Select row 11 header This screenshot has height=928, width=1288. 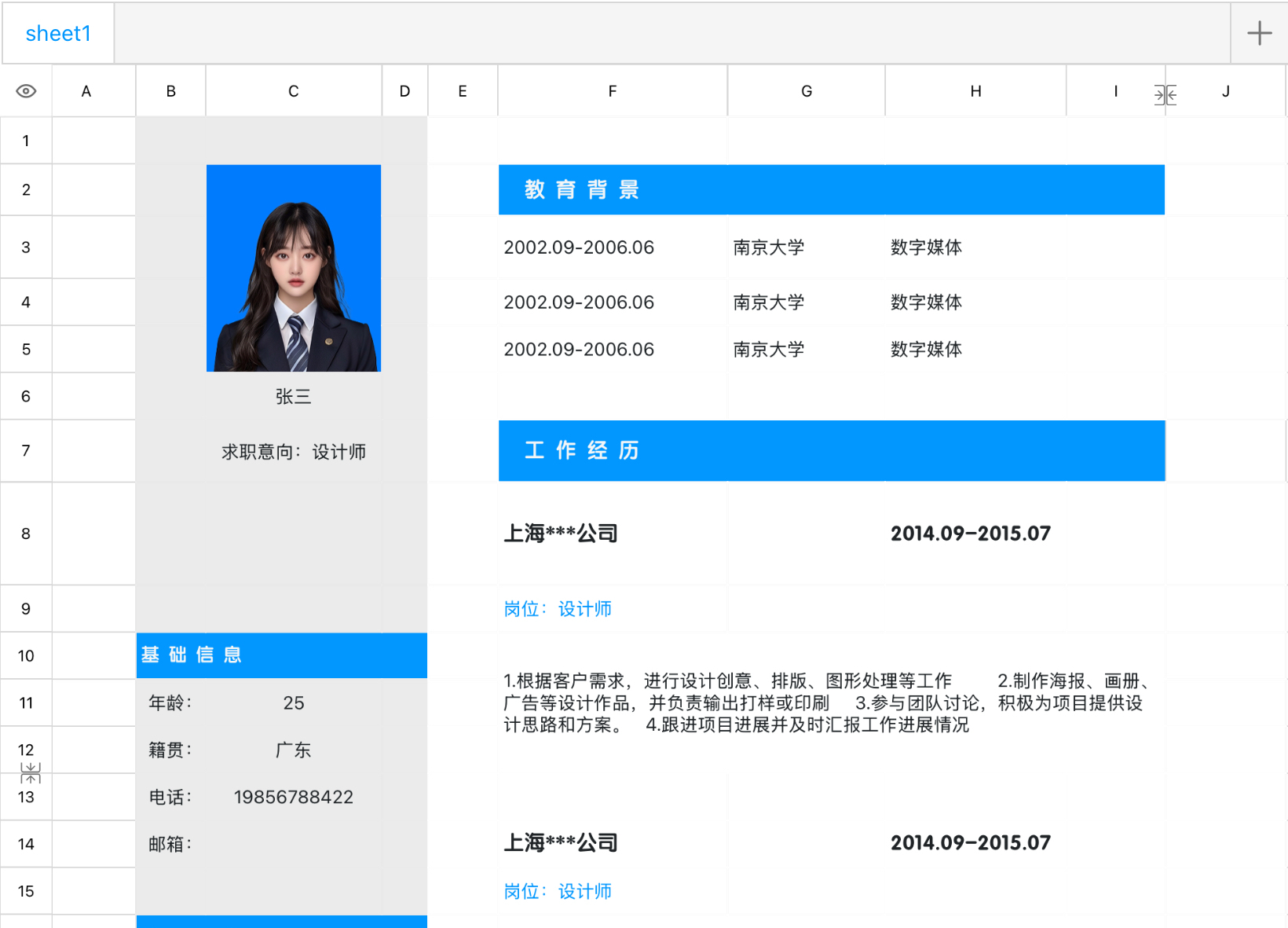[26, 703]
